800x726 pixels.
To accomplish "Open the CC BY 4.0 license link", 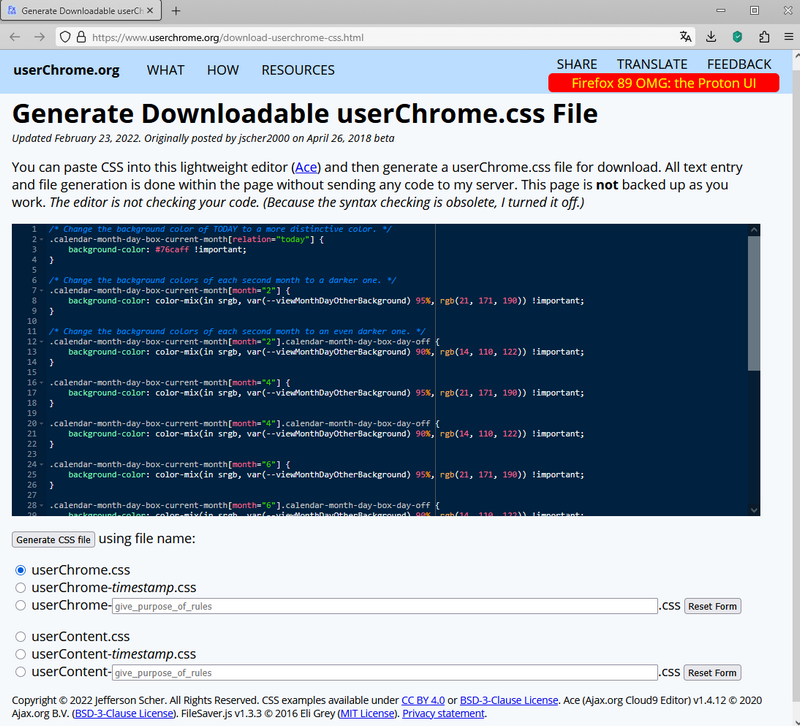I will [423, 700].
